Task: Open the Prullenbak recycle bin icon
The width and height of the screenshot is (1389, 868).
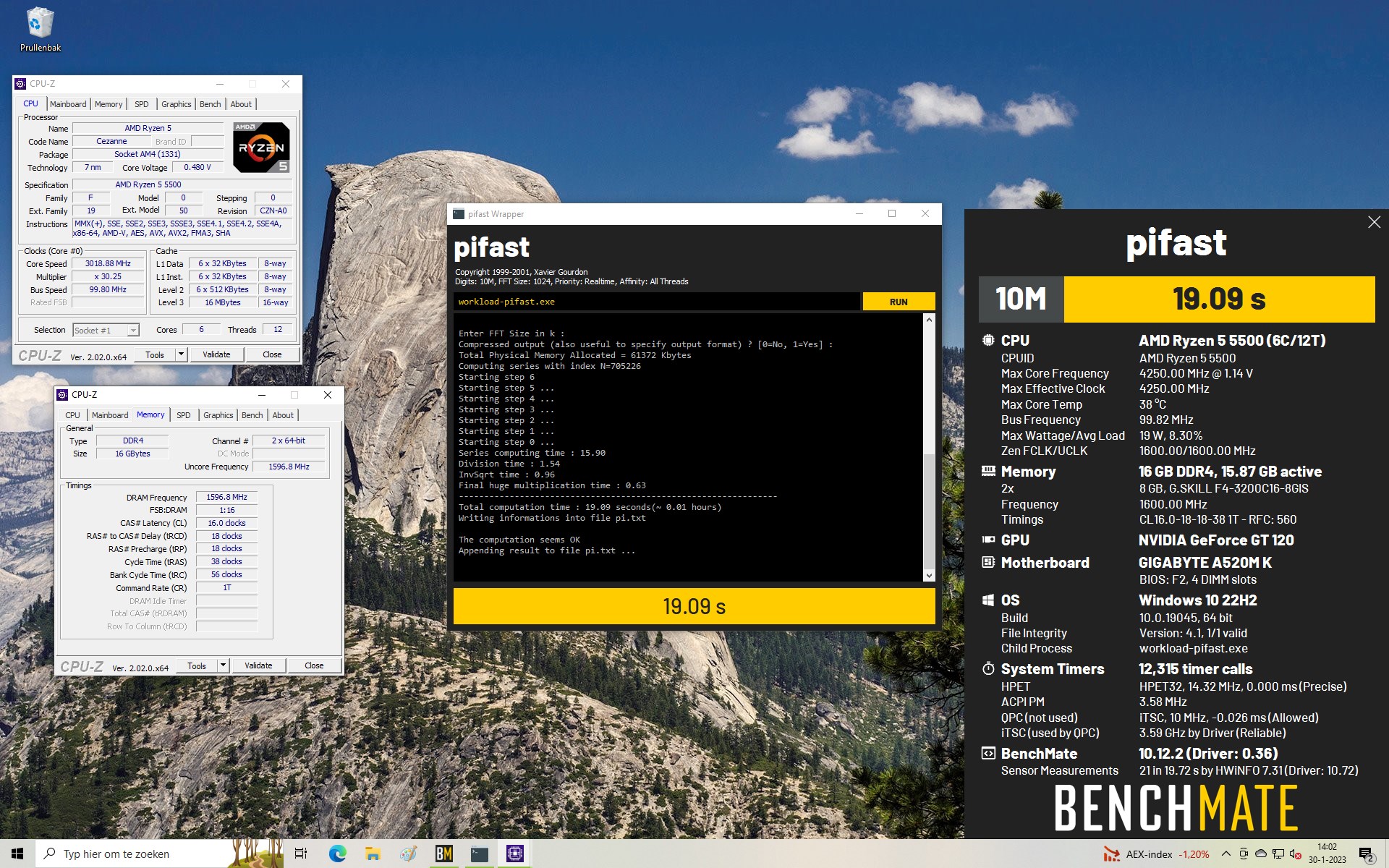Action: (40, 30)
